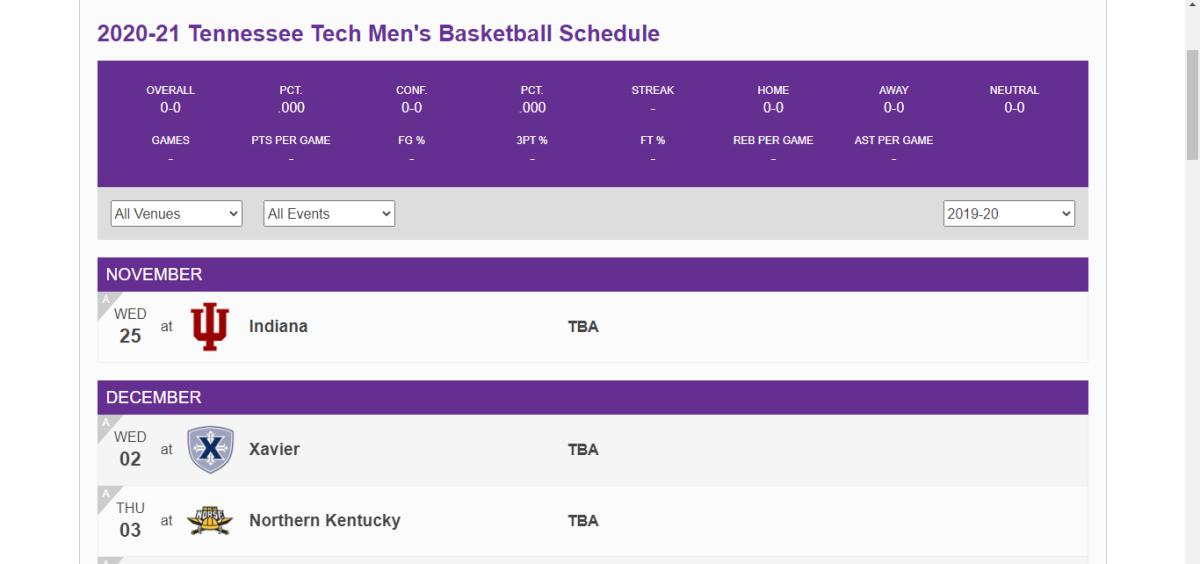
Task: Click the Northern Kentucky Norse logo
Action: pos(210,521)
